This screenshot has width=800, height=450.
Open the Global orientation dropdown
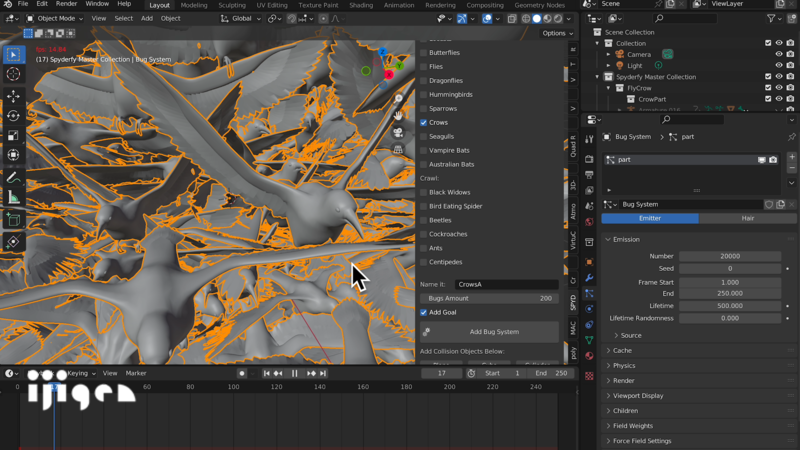(x=241, y=18)
